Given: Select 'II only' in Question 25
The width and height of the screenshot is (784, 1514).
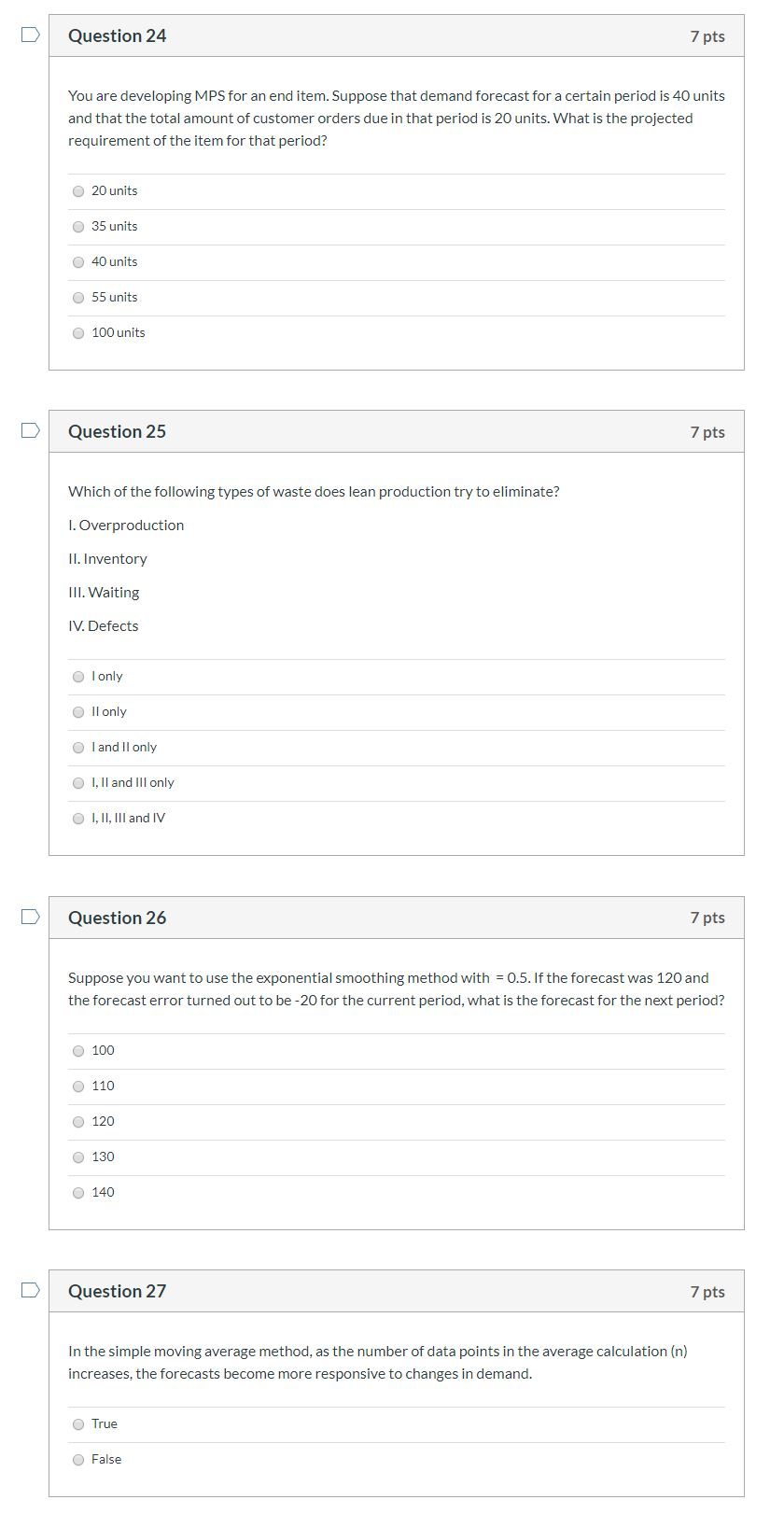Looking at the screenshot, I should point(78,711).
